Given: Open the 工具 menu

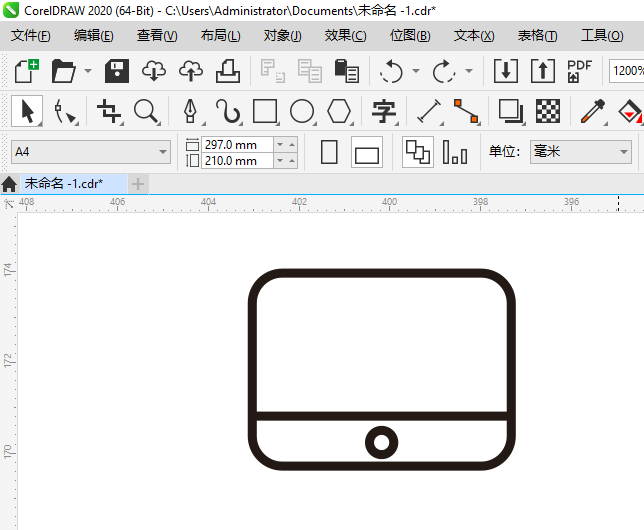Looking at the screenshot, I should click(602, 36).
